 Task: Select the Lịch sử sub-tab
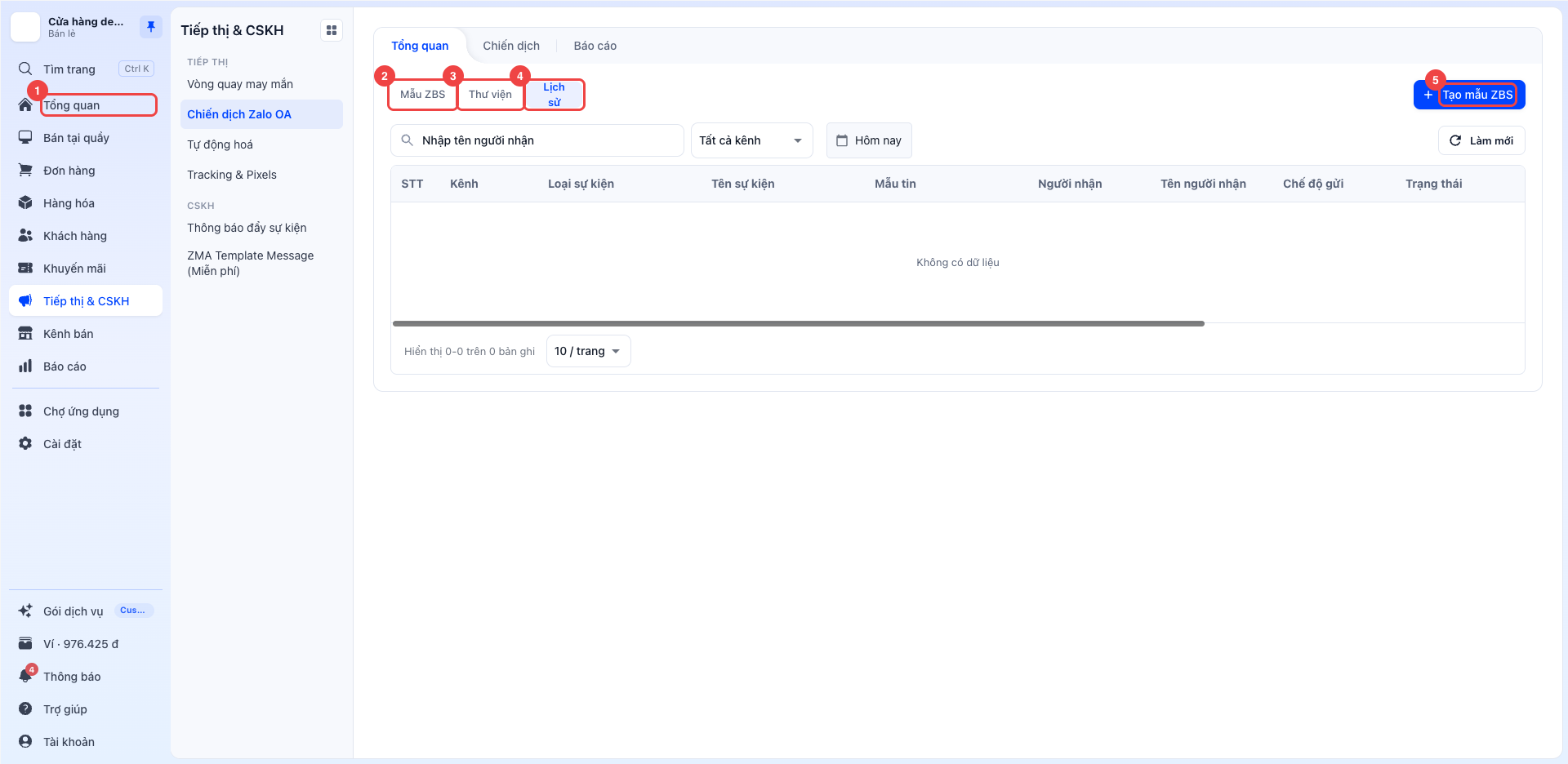pyautogui.click(x=555, y=95)
